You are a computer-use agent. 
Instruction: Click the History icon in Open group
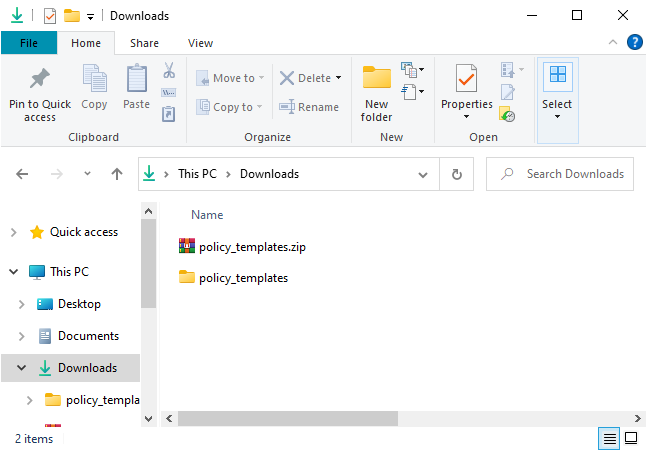507,114
